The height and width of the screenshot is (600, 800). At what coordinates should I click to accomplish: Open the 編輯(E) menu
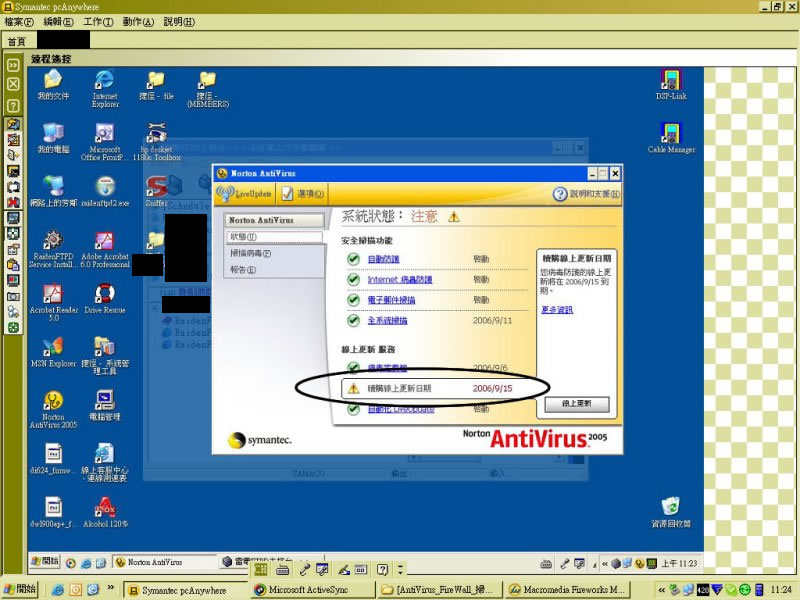click(x=59, y=22)
